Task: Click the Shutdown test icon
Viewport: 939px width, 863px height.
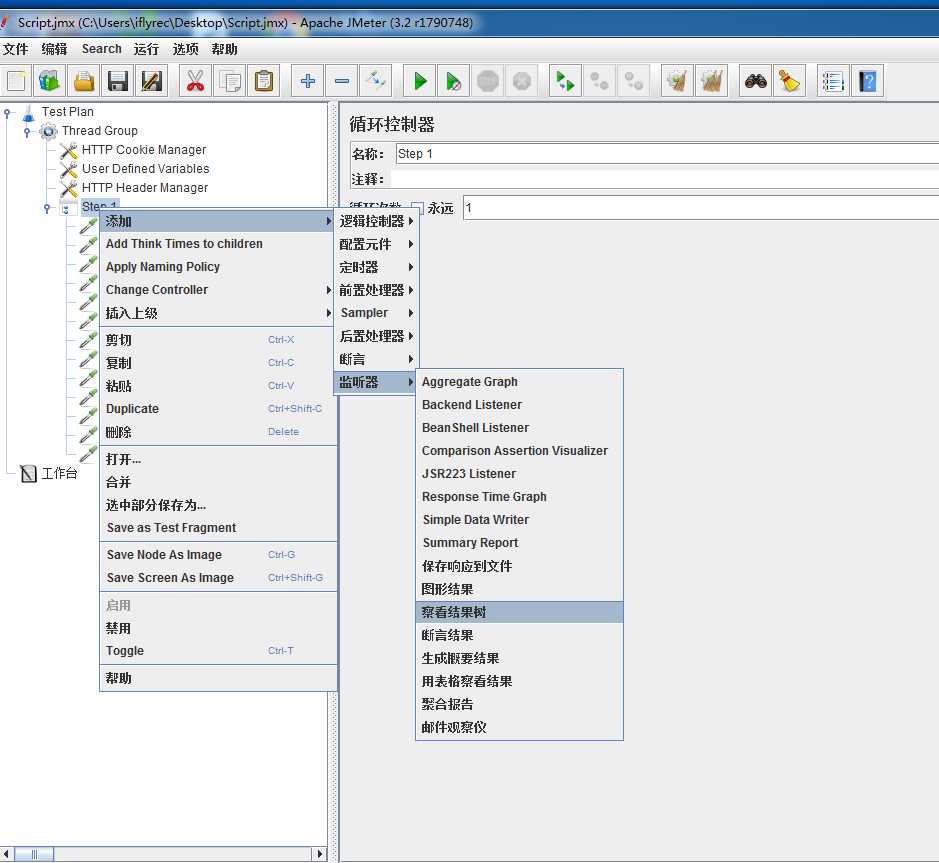Action: point(522,81)
